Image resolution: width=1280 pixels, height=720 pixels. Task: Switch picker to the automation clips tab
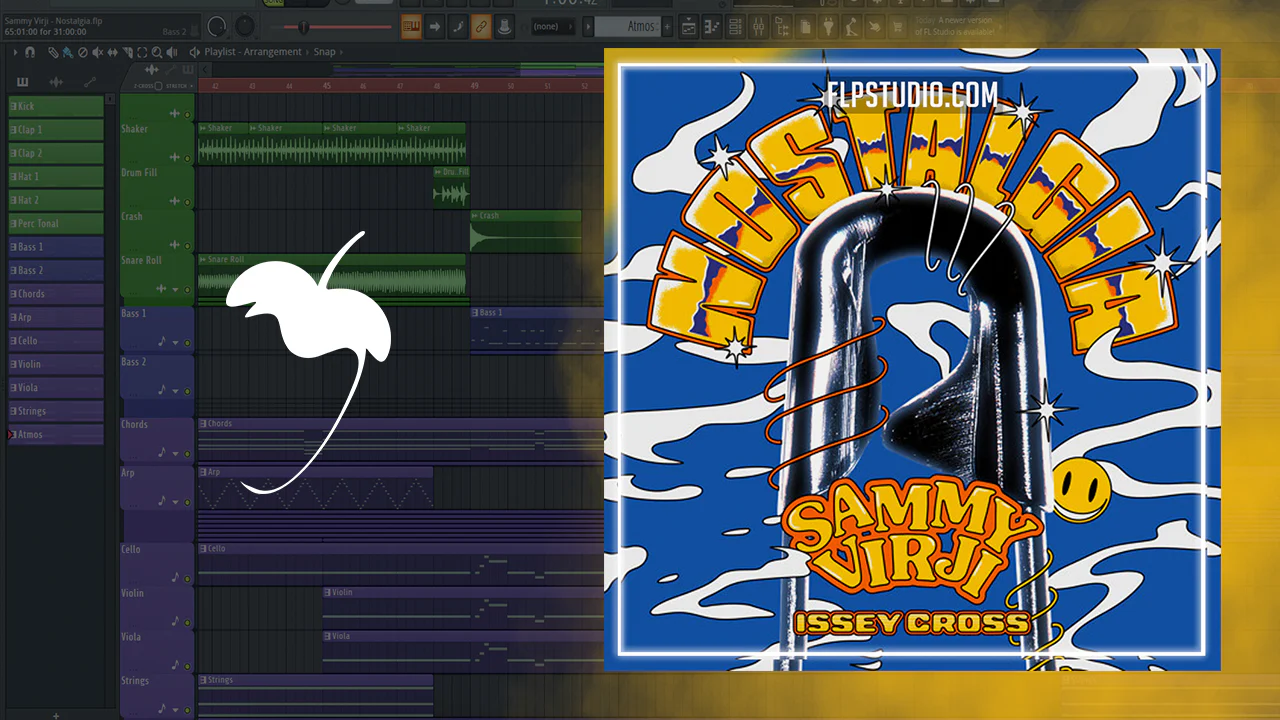point(89,82)
